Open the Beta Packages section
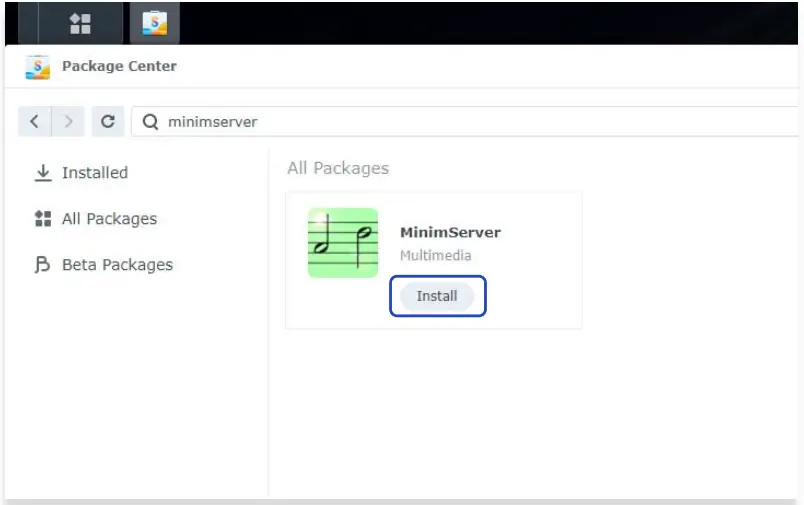This screenshot has height=505, width=804. 104,265
